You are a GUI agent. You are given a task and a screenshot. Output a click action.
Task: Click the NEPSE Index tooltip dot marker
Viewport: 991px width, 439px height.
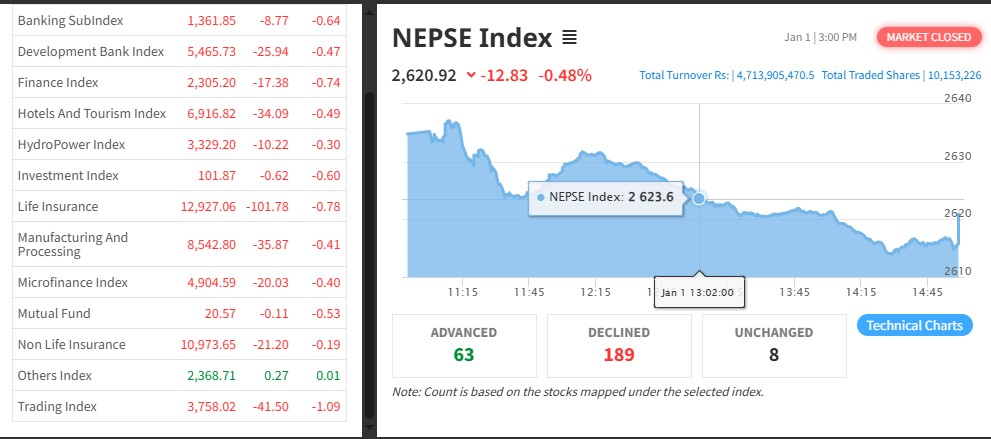tap(541, 197)
